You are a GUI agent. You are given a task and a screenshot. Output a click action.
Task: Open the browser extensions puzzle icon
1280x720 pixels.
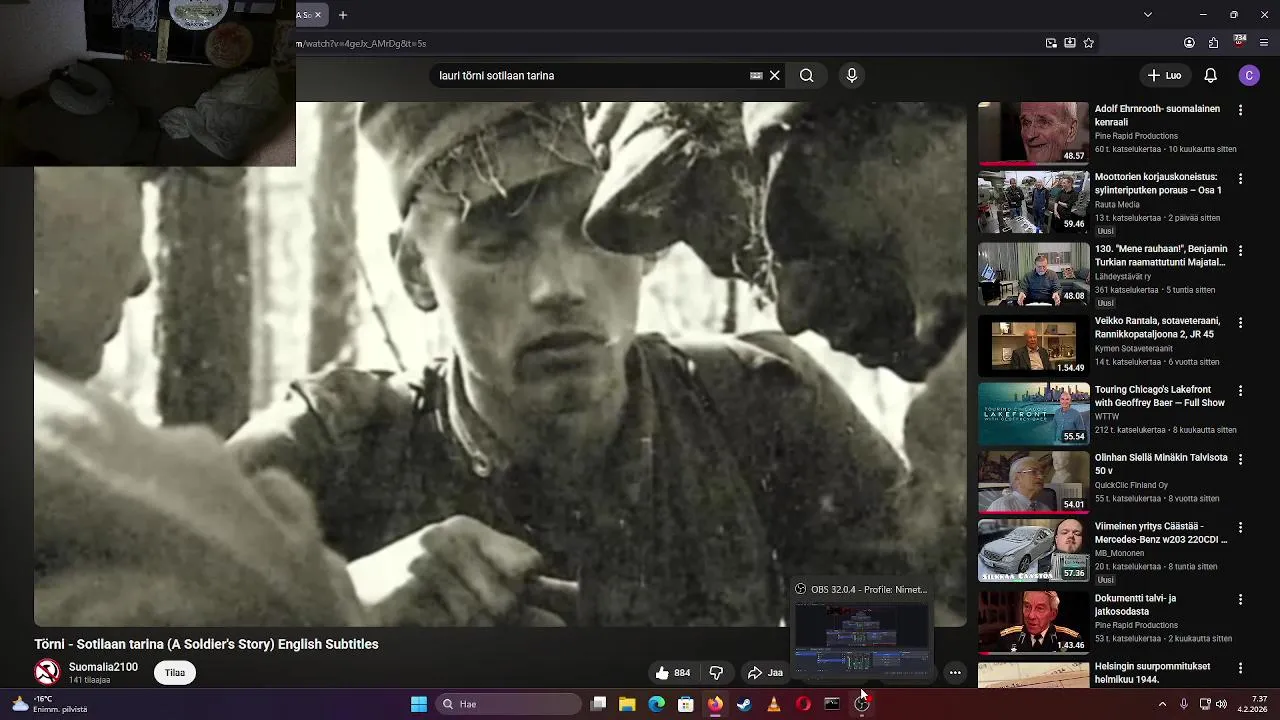(x=1213, y=43)
